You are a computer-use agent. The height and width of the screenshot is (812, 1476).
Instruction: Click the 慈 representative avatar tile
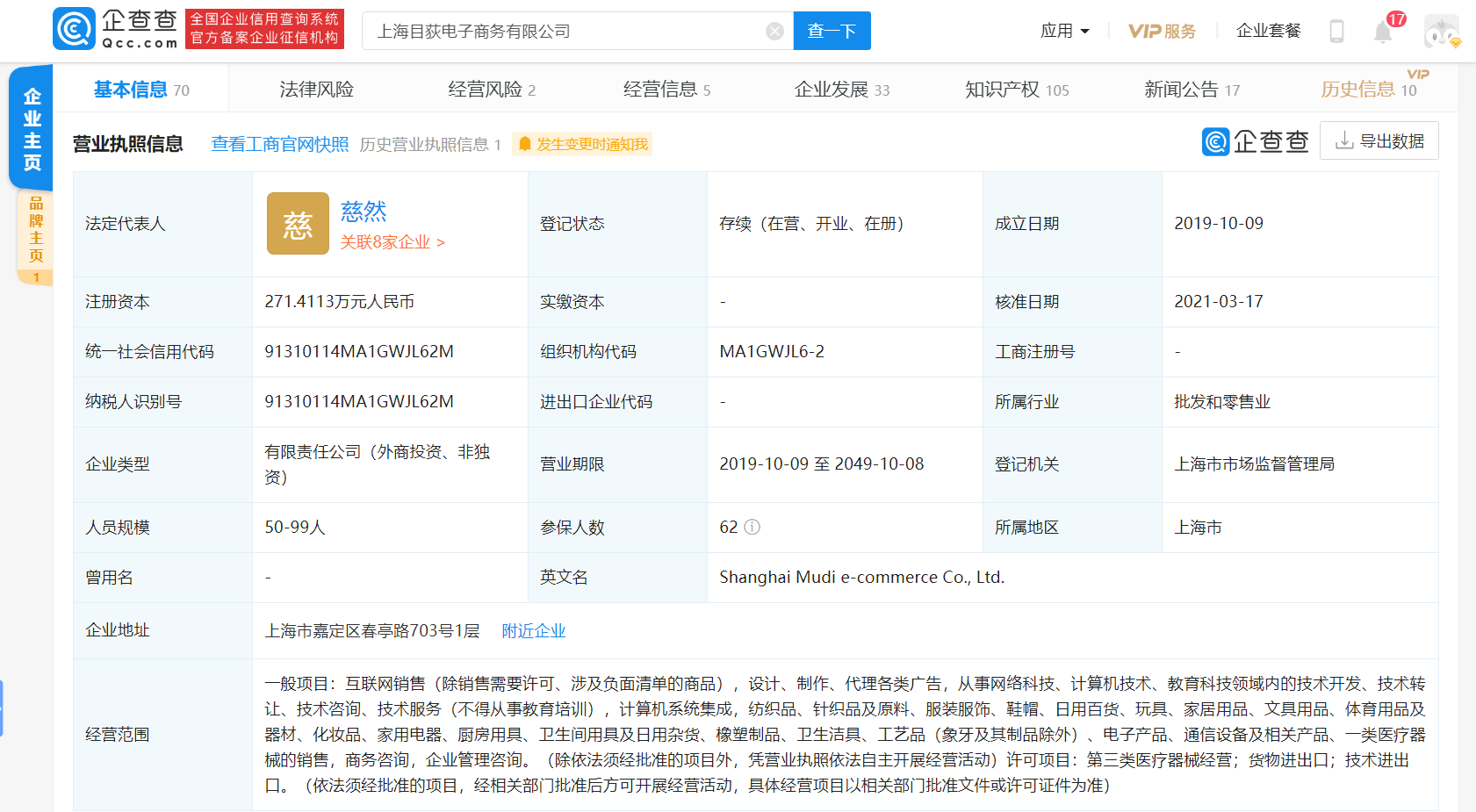click(298, 224)
